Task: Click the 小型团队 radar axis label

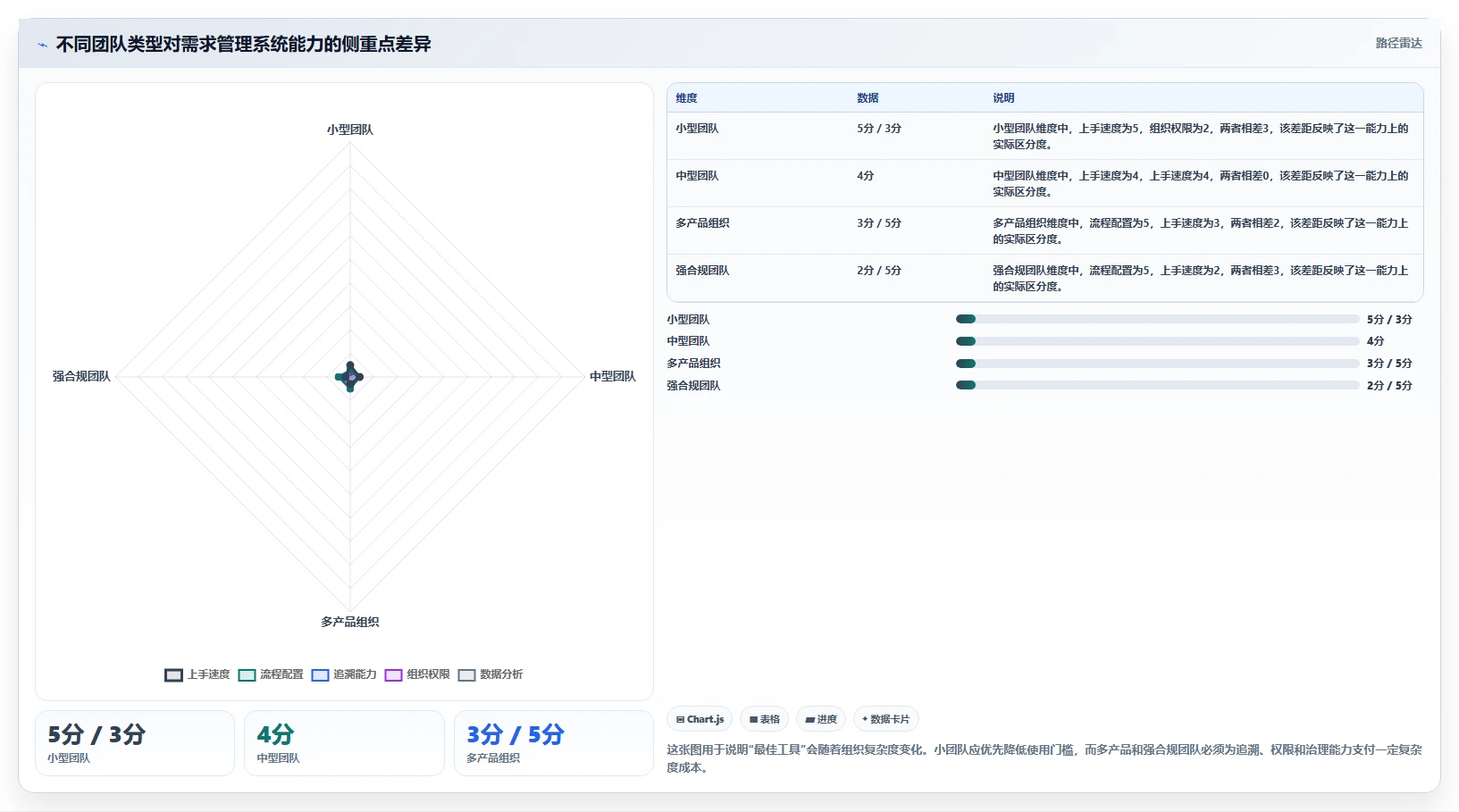Action: point(350,130)
